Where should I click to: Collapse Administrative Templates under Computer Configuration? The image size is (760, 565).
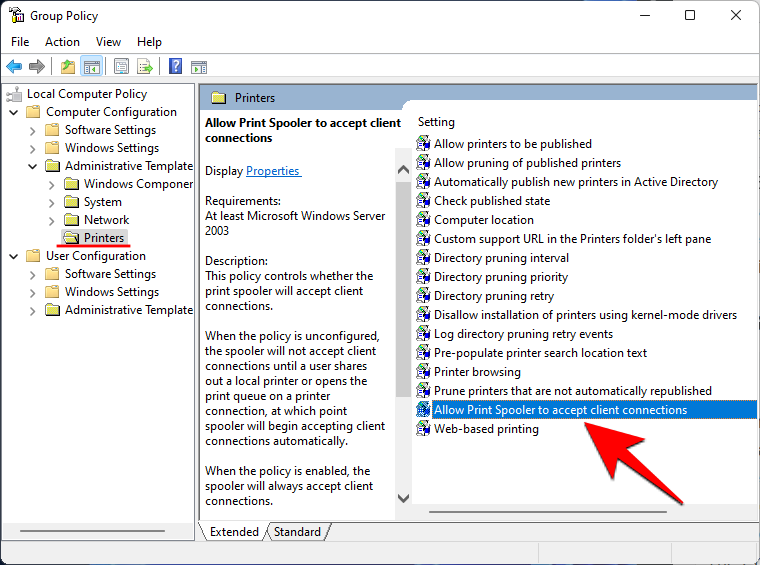pyautogui.click(x=32, y=167)
